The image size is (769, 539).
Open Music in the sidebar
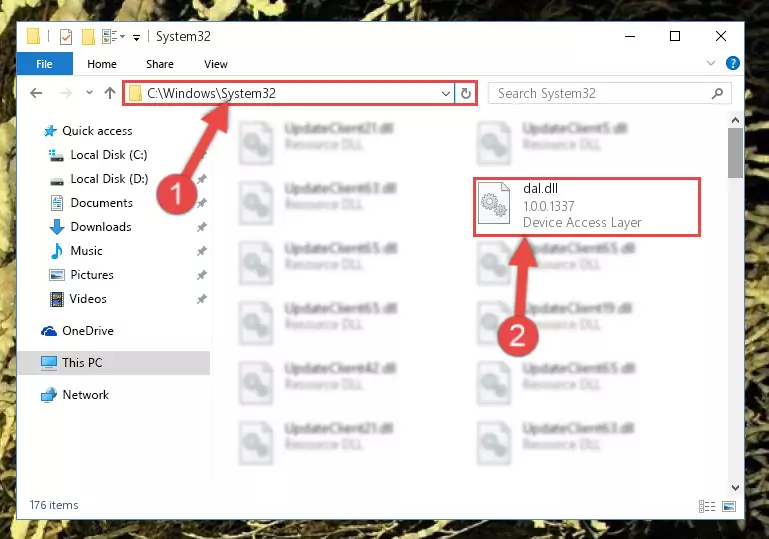click(x=86, y=251)
